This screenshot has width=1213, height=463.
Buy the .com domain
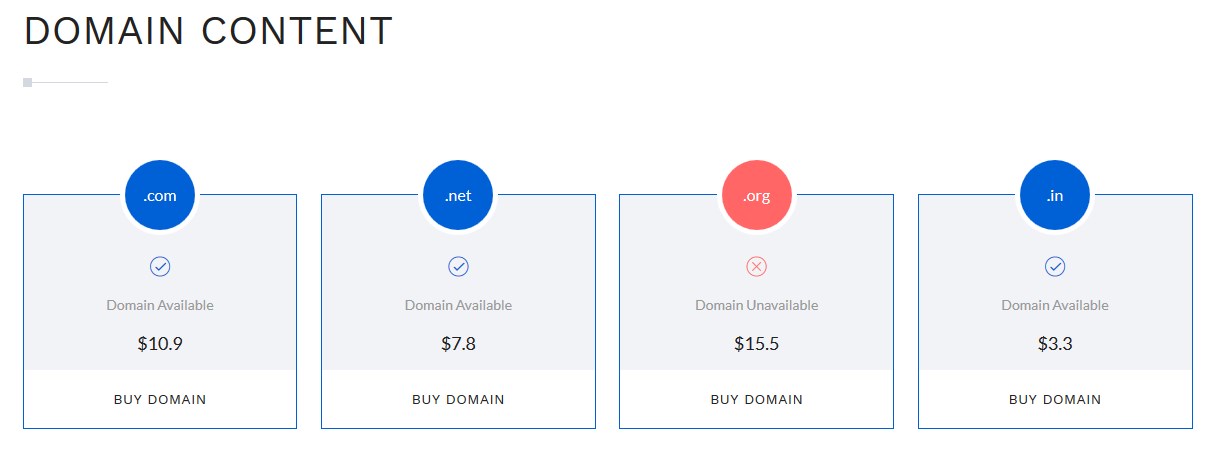click(x=160, y=399)
